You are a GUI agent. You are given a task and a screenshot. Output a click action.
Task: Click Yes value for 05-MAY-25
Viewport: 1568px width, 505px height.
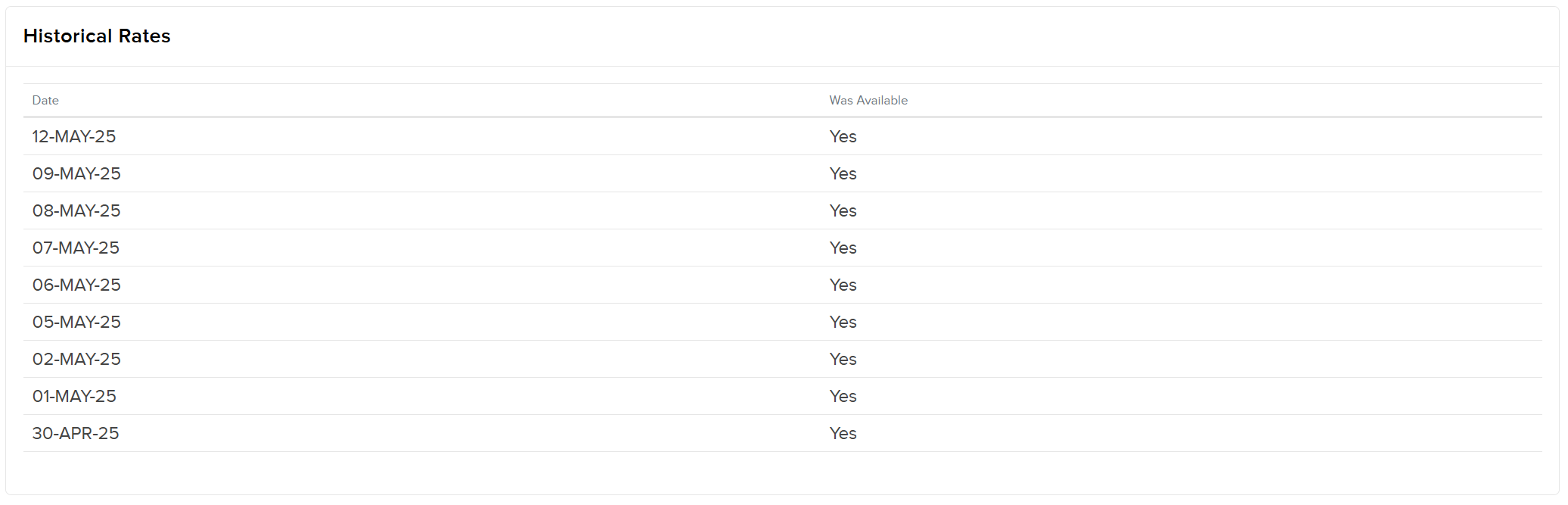(x=843, y=322)
